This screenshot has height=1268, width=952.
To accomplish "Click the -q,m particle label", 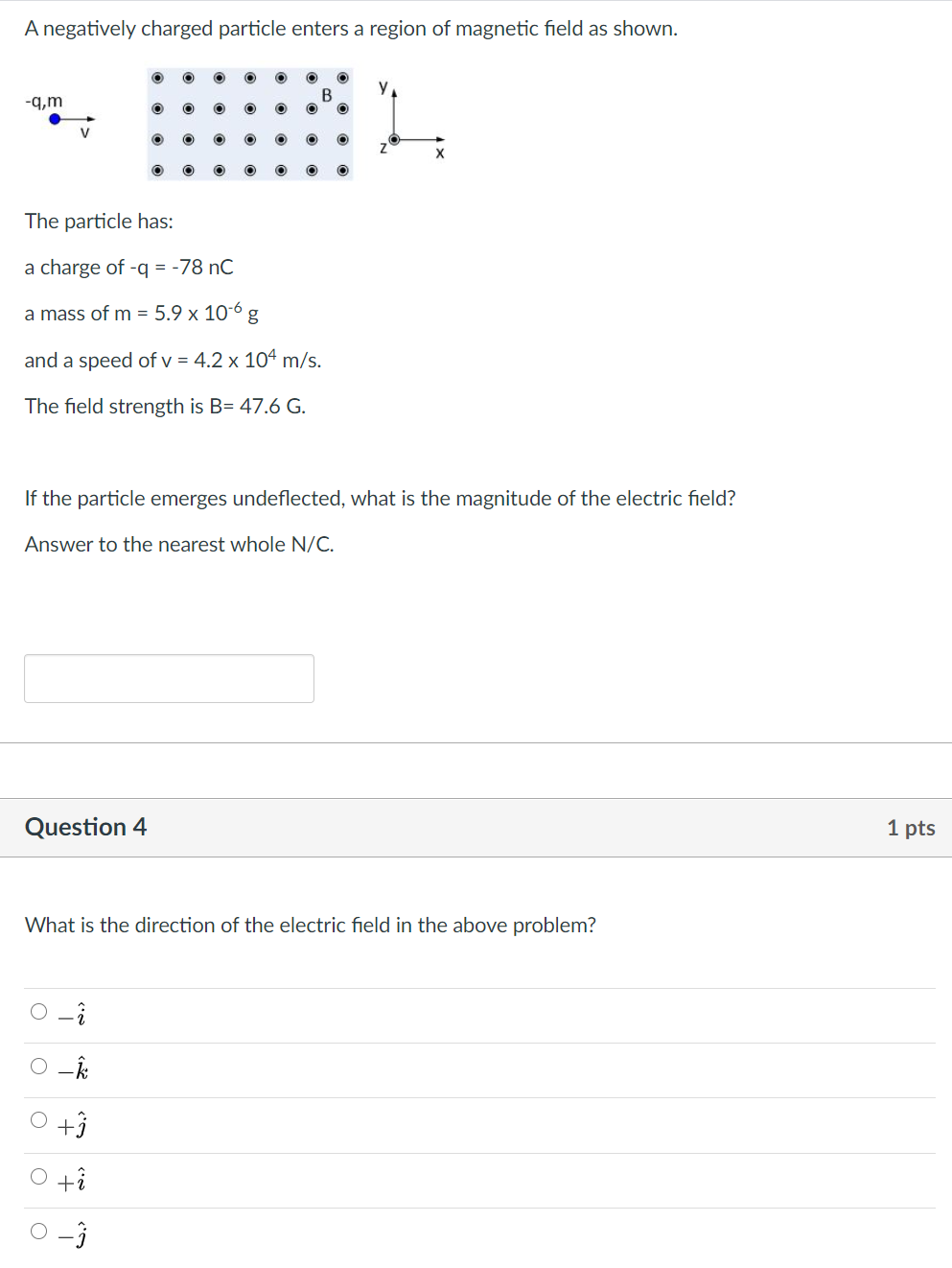I will [x=44, y=100].
